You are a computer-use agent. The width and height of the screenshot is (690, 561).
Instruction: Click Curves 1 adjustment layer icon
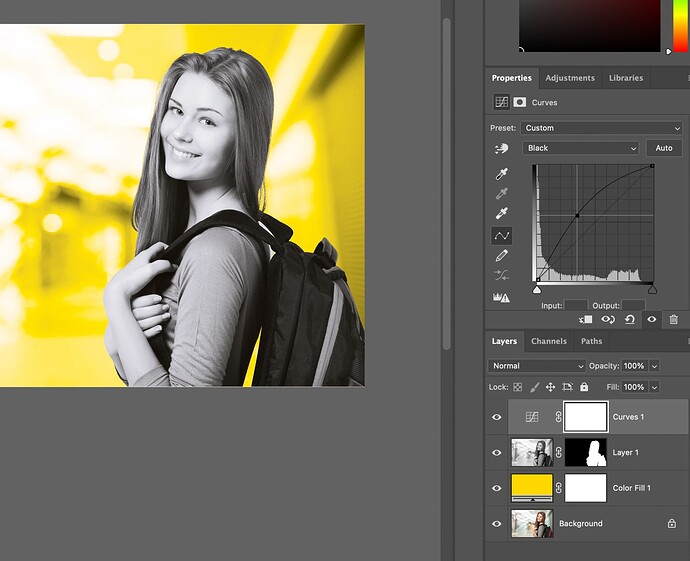pos(532,417)
